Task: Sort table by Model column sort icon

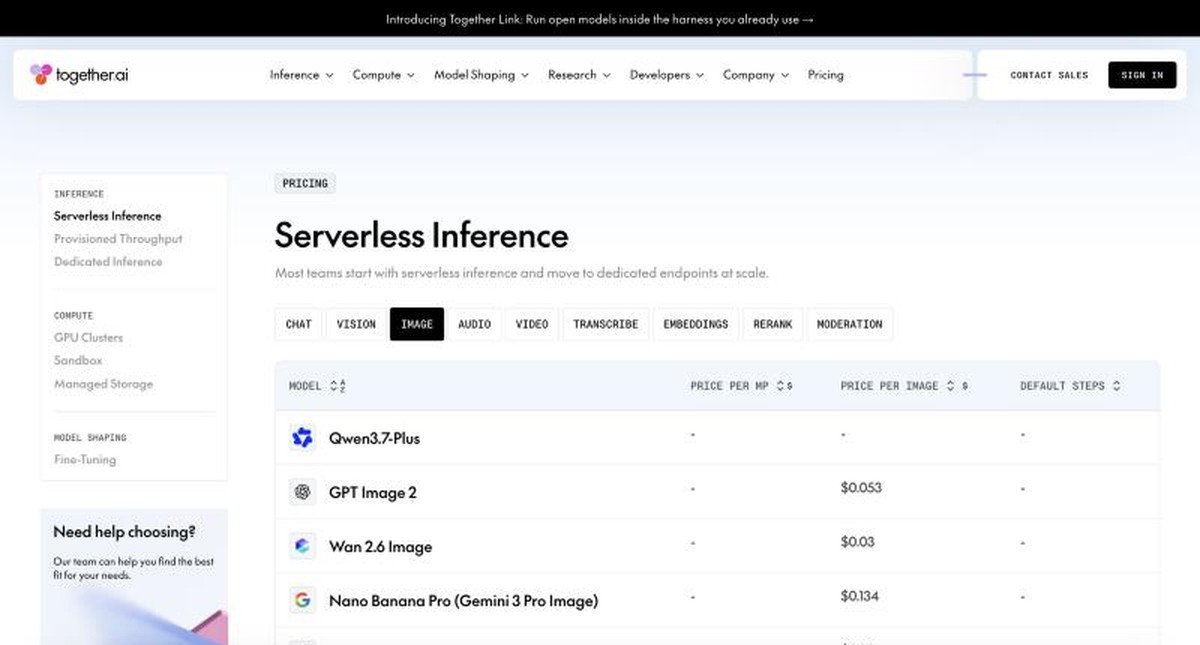Action: (338, 386)
